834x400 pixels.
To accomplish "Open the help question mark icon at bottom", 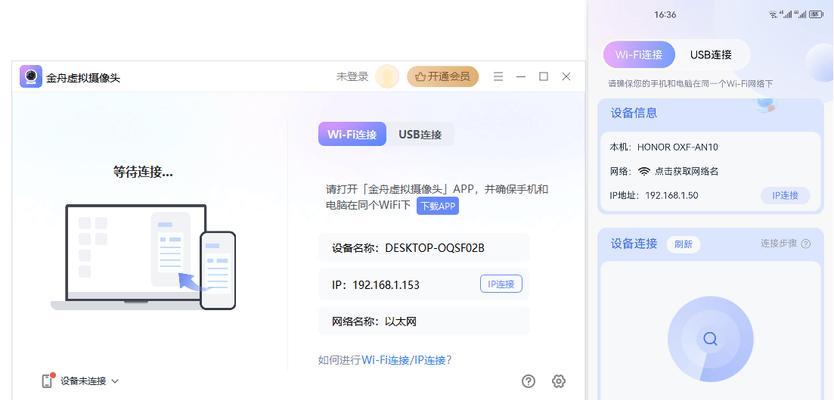I will click(x=529, y=381).
